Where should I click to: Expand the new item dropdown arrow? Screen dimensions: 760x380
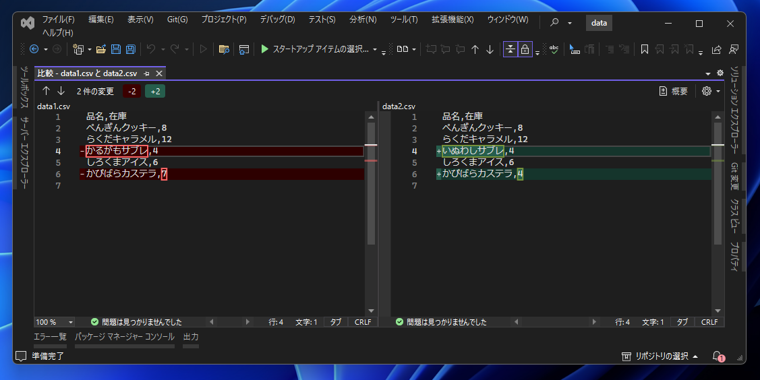(x=90, y=49)
